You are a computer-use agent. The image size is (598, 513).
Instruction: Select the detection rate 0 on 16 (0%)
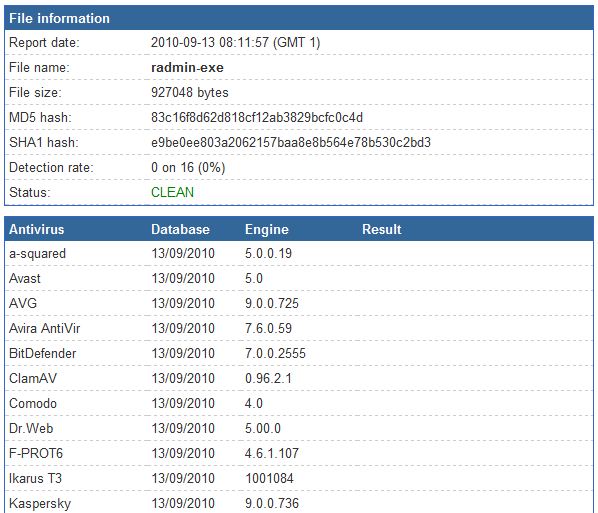[188, 167]
